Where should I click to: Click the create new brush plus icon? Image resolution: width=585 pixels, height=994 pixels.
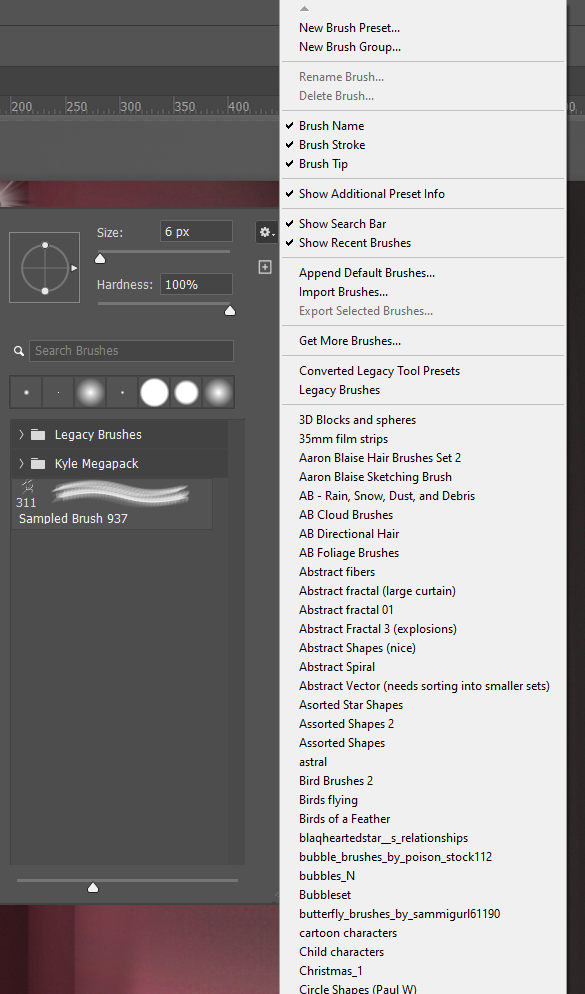click(265, 267)
